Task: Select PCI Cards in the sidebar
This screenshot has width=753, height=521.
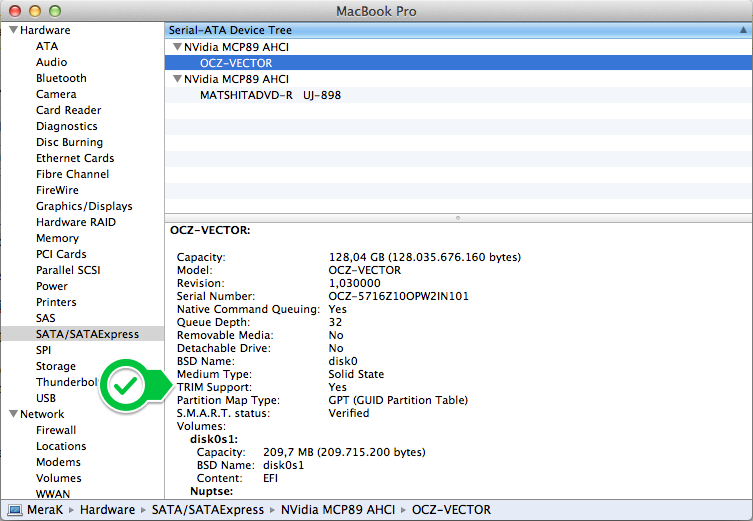Action: 61,254
